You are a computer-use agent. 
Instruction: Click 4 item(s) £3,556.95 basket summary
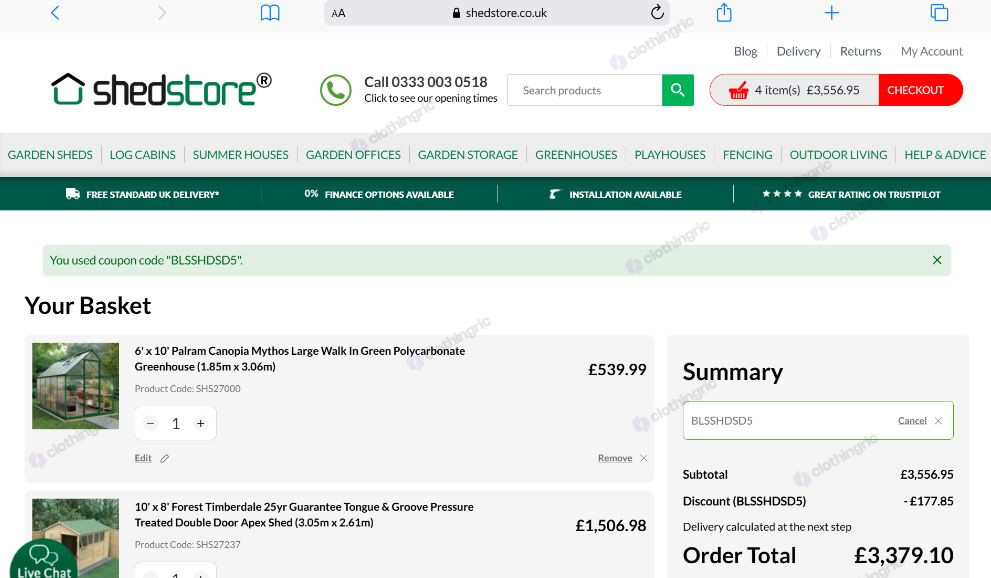[806, 90]
